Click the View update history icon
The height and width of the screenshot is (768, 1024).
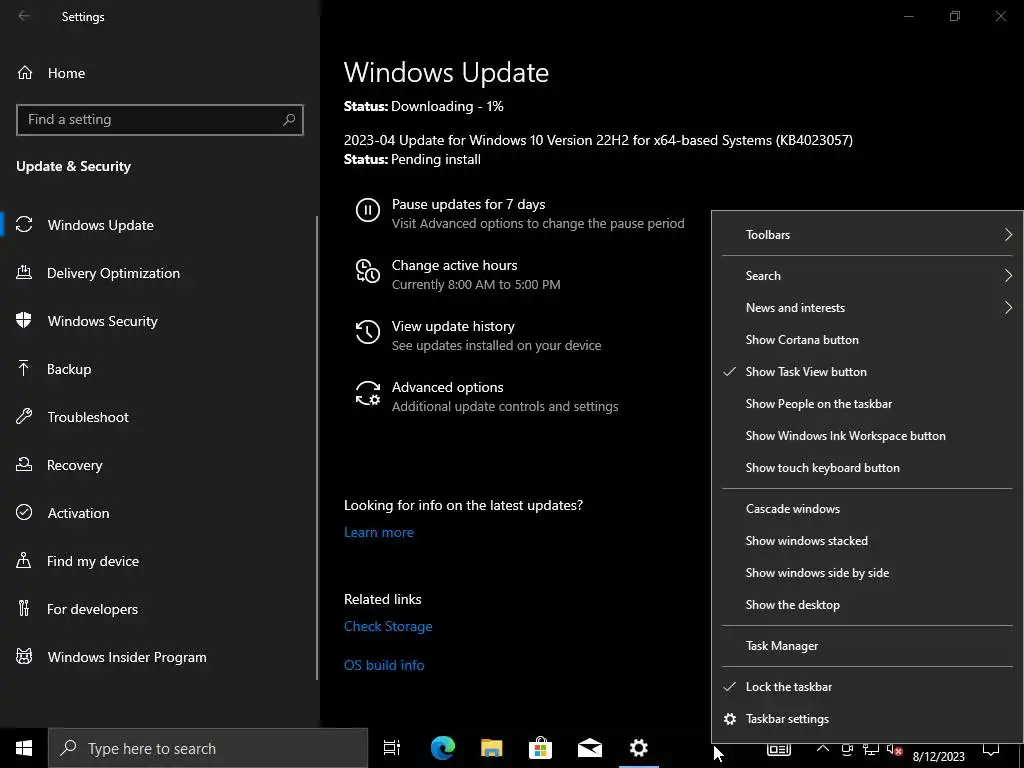368,332
